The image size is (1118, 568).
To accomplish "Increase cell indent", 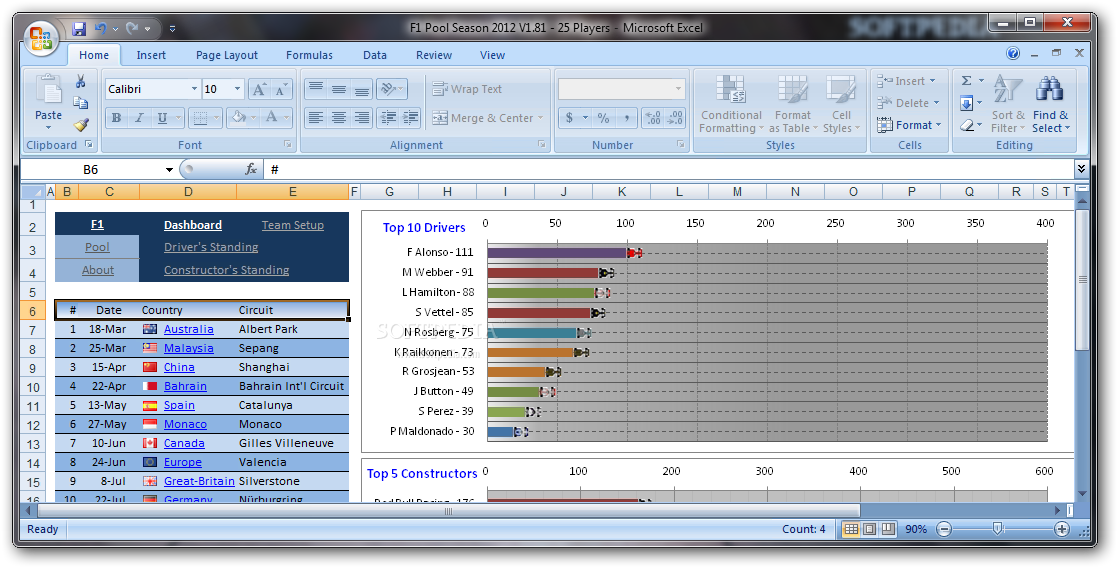I will (411, 118).
